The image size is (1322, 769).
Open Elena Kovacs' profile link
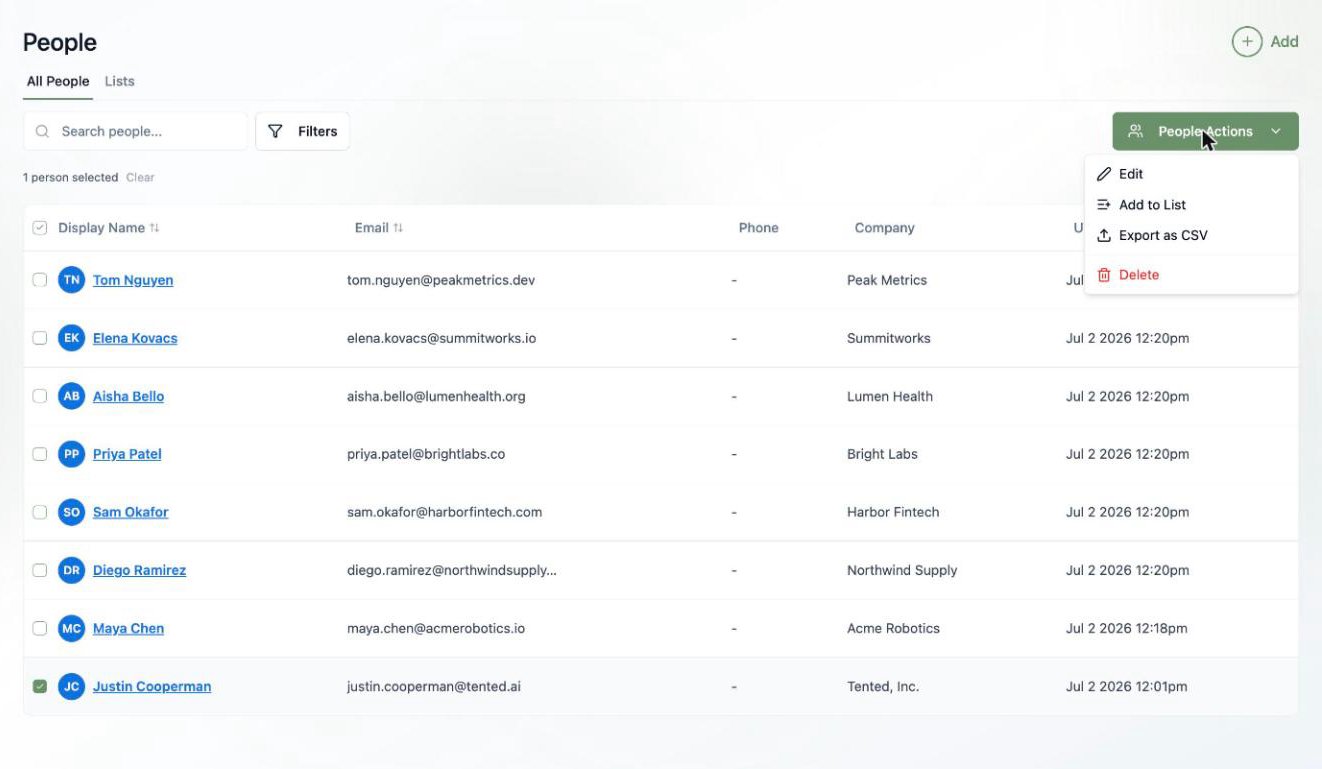(x=135, y=338)
